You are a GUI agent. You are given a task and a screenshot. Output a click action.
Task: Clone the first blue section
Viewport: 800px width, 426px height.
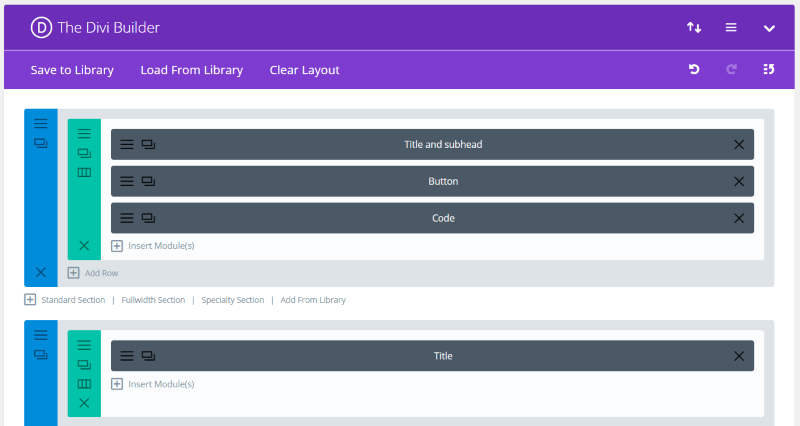tap(41, 143)
